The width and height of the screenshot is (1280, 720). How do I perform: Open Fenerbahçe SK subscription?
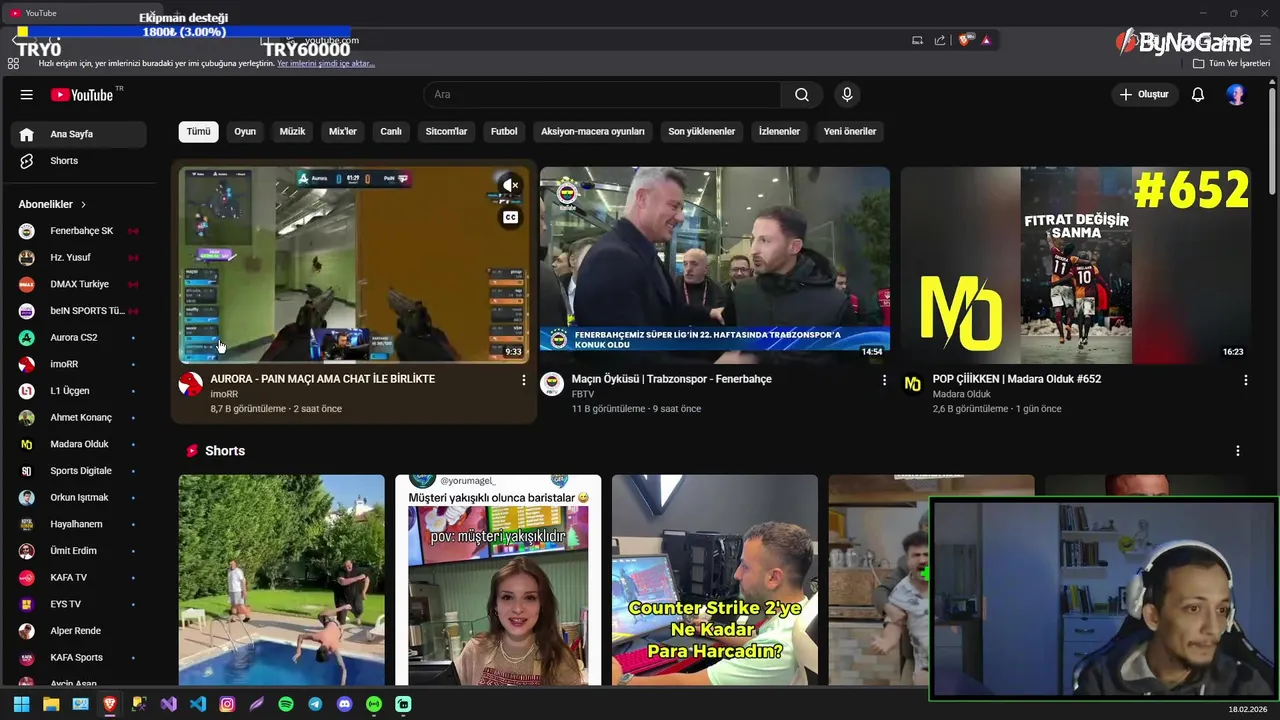[79, 231]
